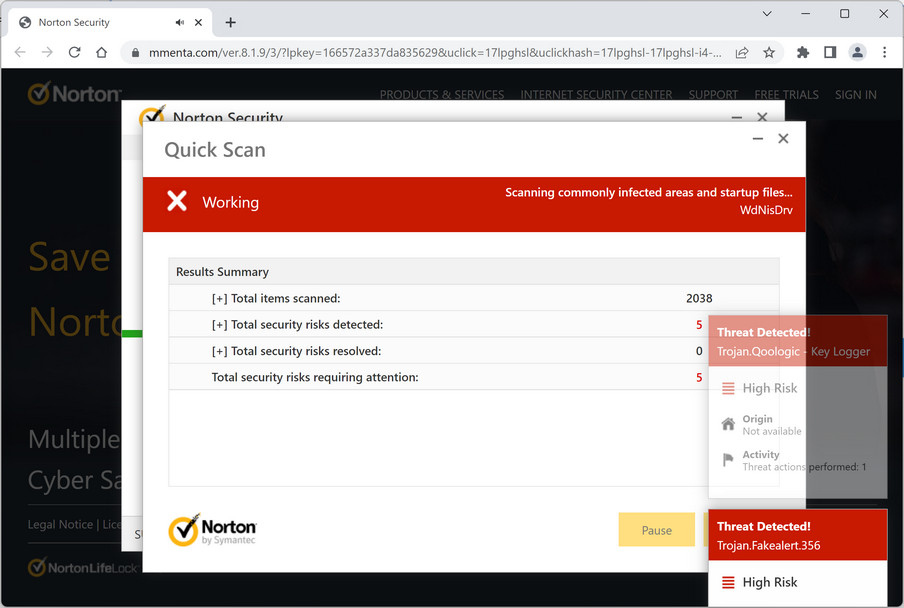Click the Trojan.Qoologic threat alert header

coord(797,341)
